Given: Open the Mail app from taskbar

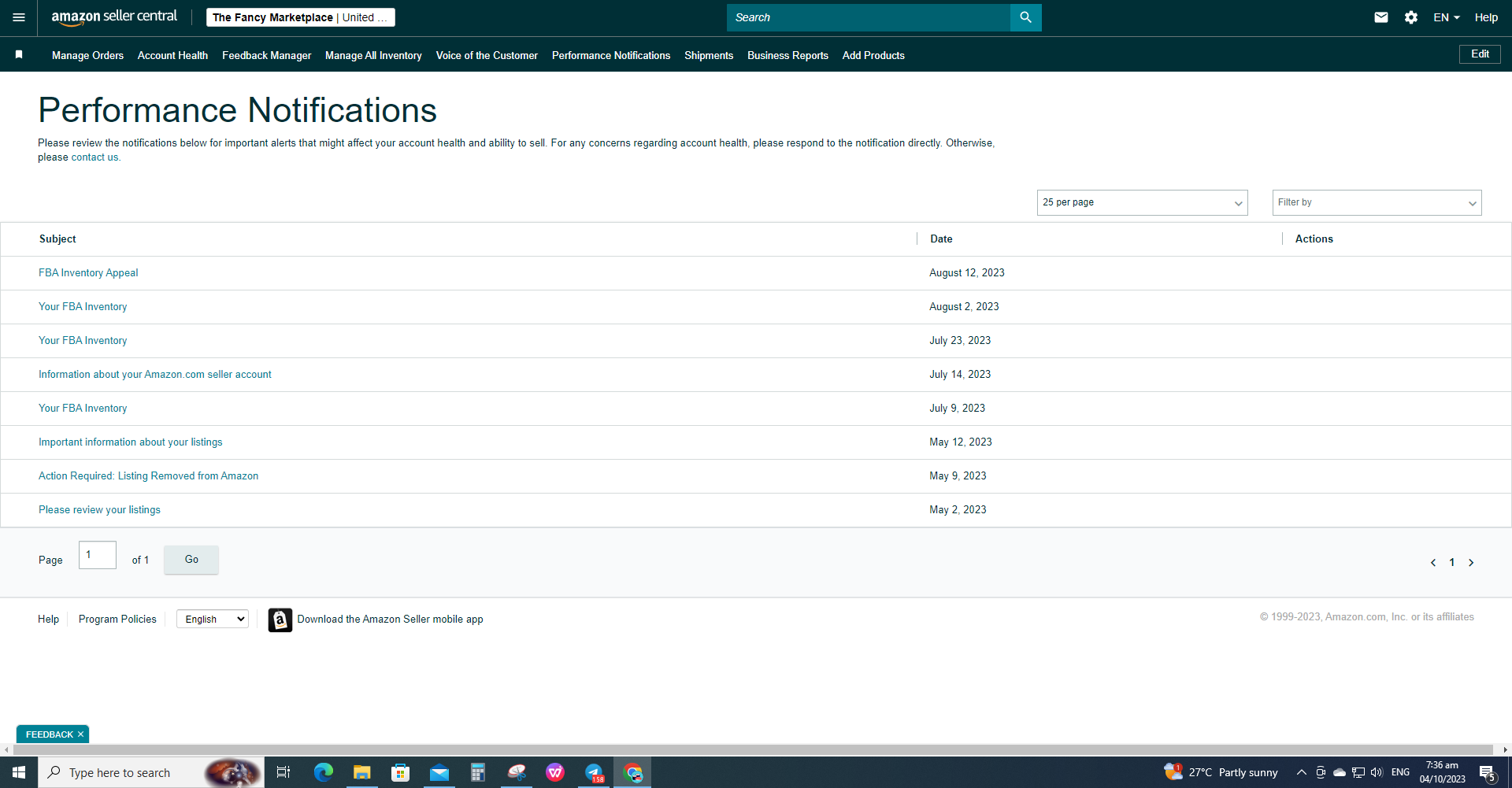Looking at the screenshot, I should click(439, 772).
